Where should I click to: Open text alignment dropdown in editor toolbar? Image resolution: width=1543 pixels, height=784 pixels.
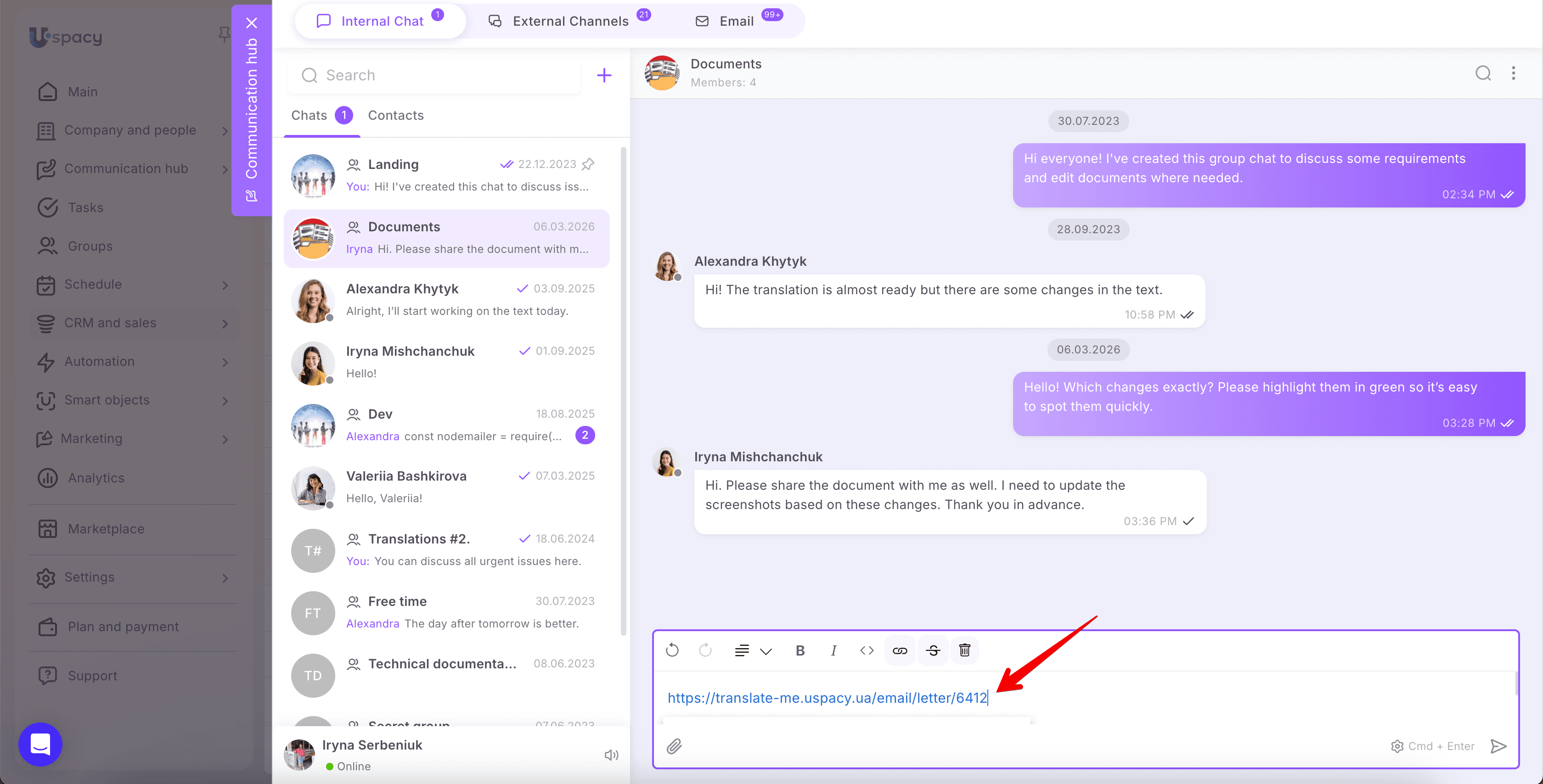click(x=753, y=650)
